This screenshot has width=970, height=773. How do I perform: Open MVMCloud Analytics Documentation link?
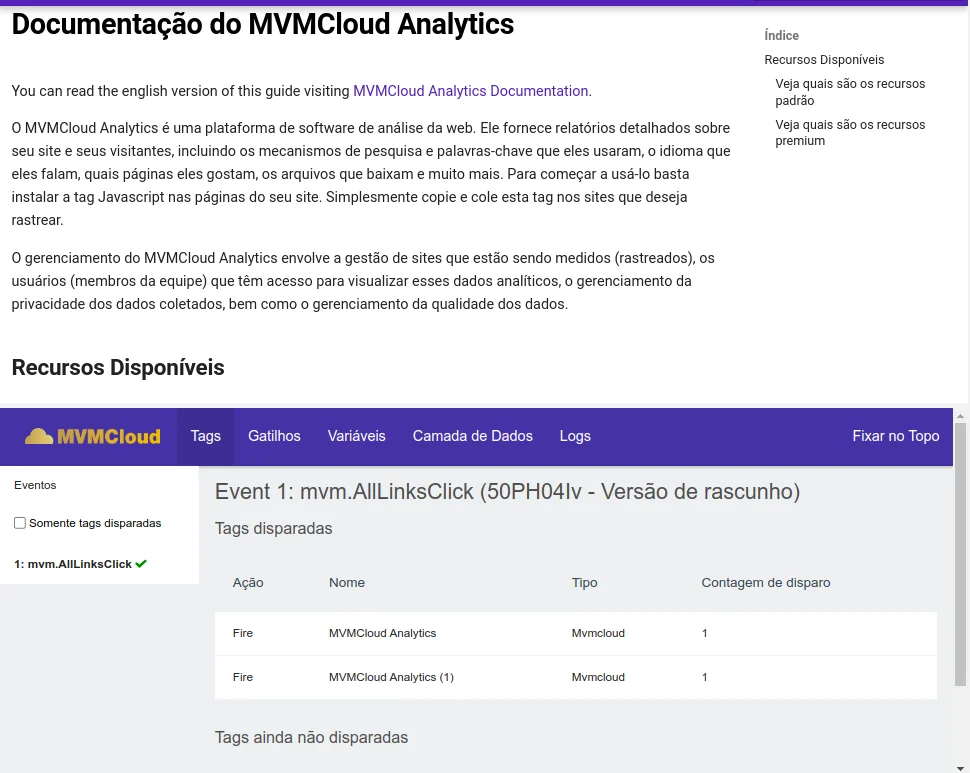(470, 91)
